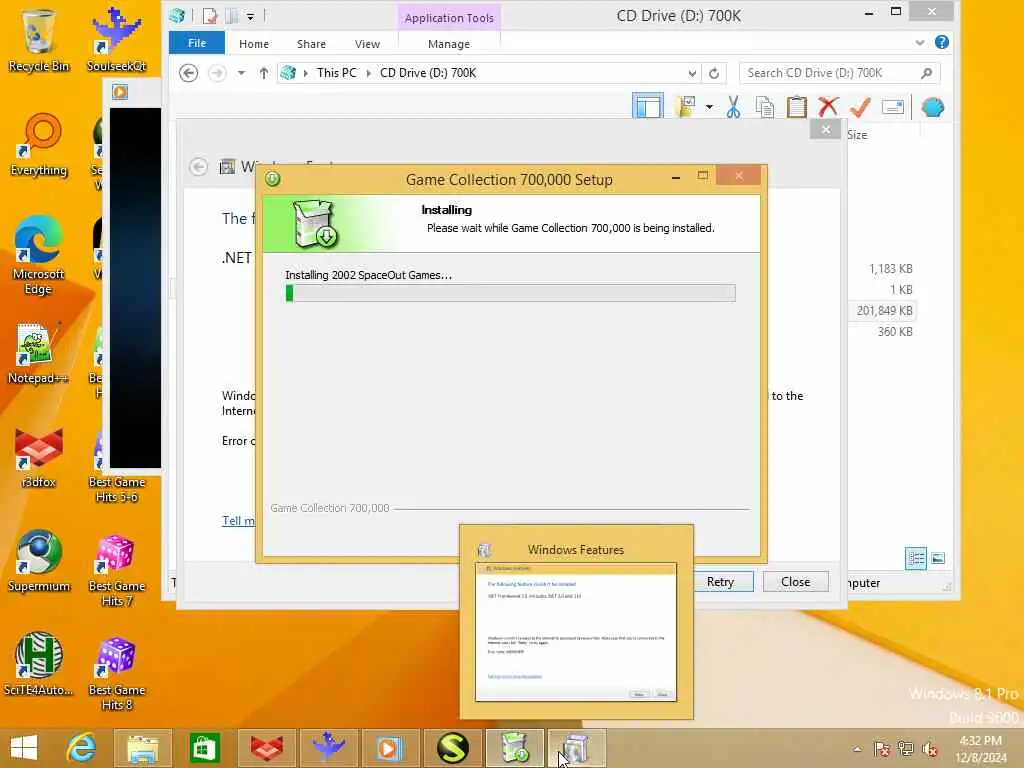The height and width of the screenshot is (768, 1024).
Task: Open the Windows Start button
Action: pos(24,748)
